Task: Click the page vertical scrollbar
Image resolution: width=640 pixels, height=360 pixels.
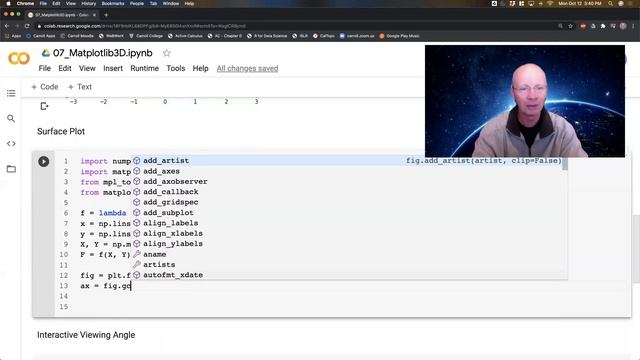Action: [x=636, y=249]
